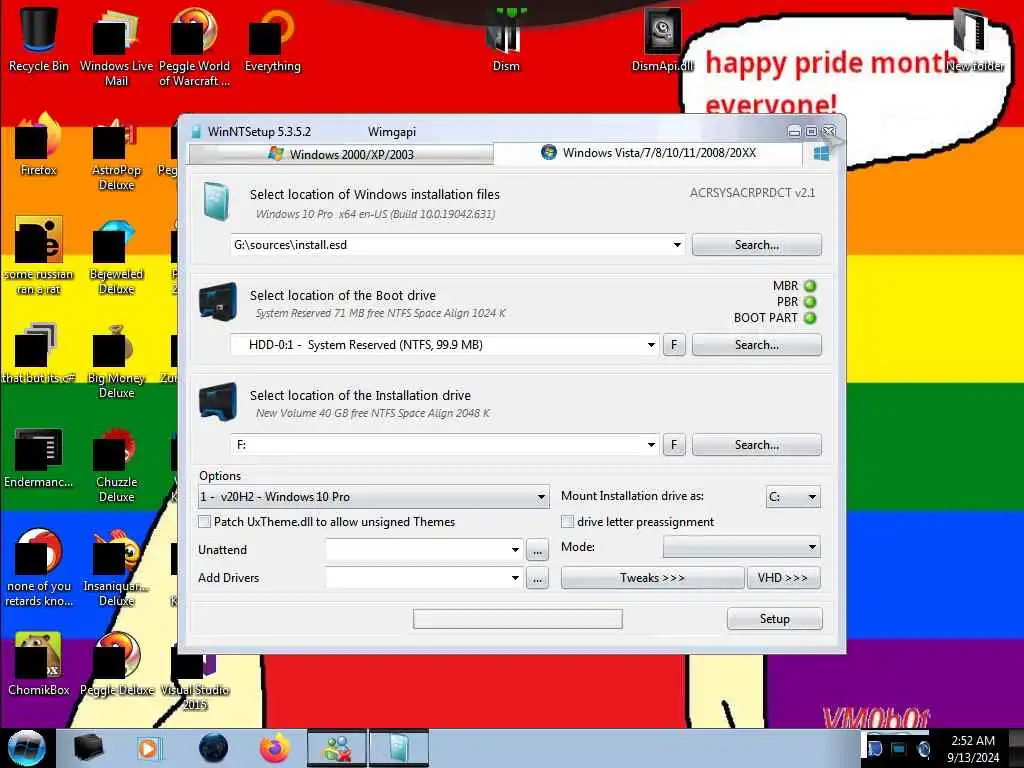The height and width of the screenshot is (768, 1024).
Task: Select the DismApi.dll desktop file
Action: (x=663, y=39)
